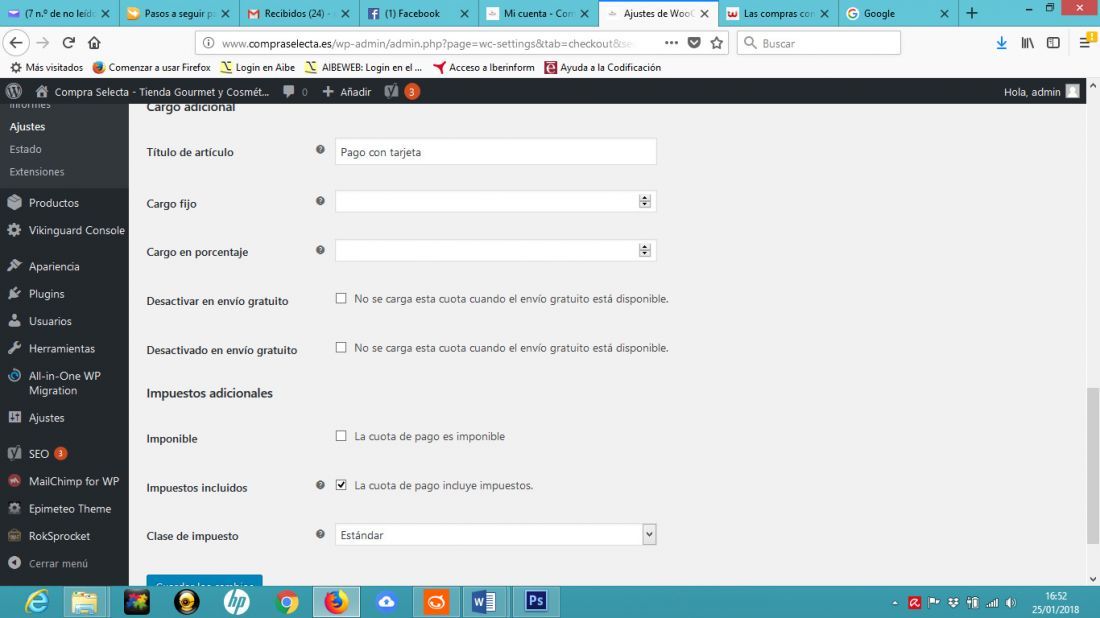Screen dimensions: 1100x618
Task: Open Microsoft Word from the taskbar
Action: pos(484,601)
